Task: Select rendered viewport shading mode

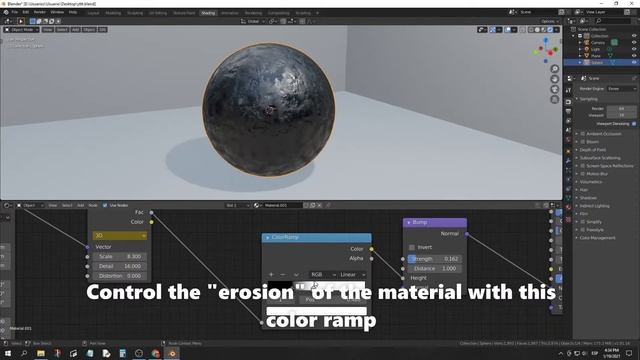Action: (550, 30)
